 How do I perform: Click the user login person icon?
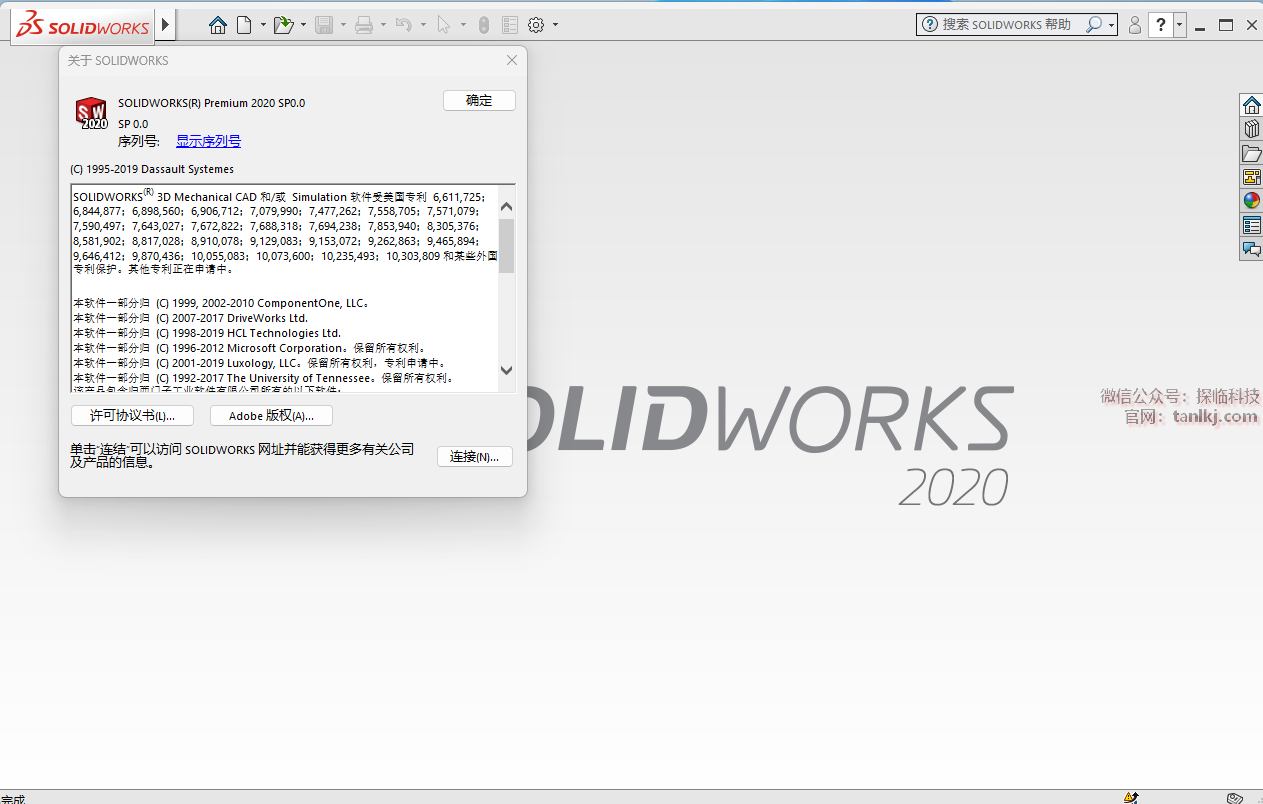(x=1134, y=25)
